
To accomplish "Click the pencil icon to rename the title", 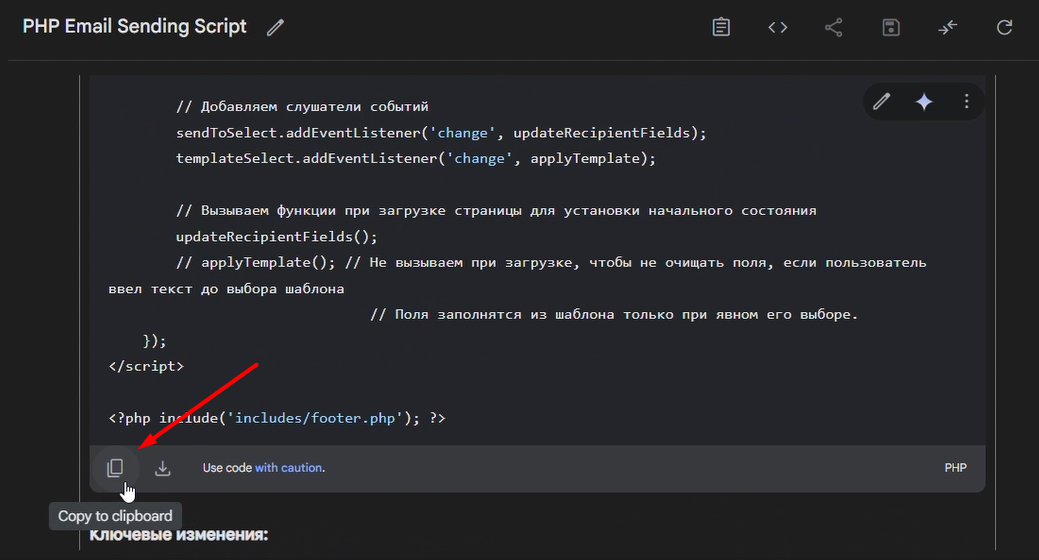I will 275,28.
